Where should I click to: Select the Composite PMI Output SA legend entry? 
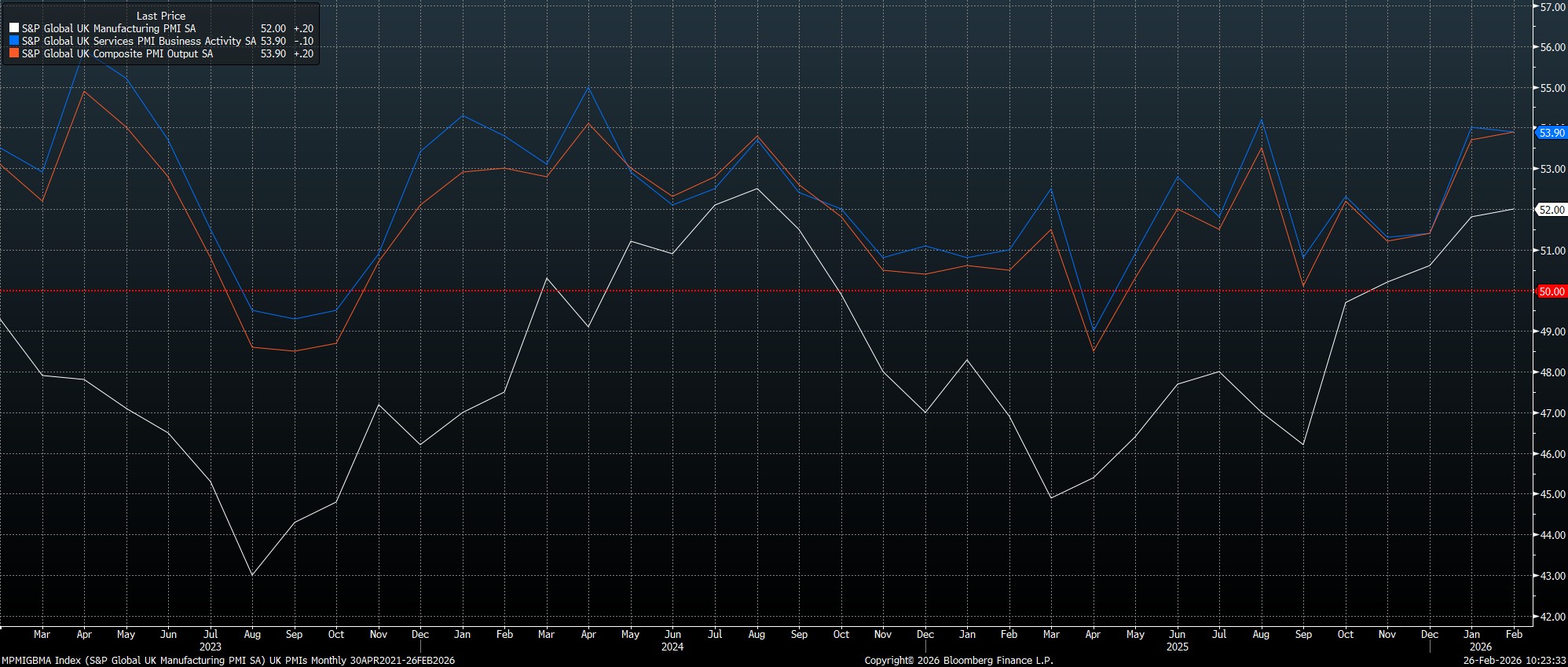pos(117,53)
